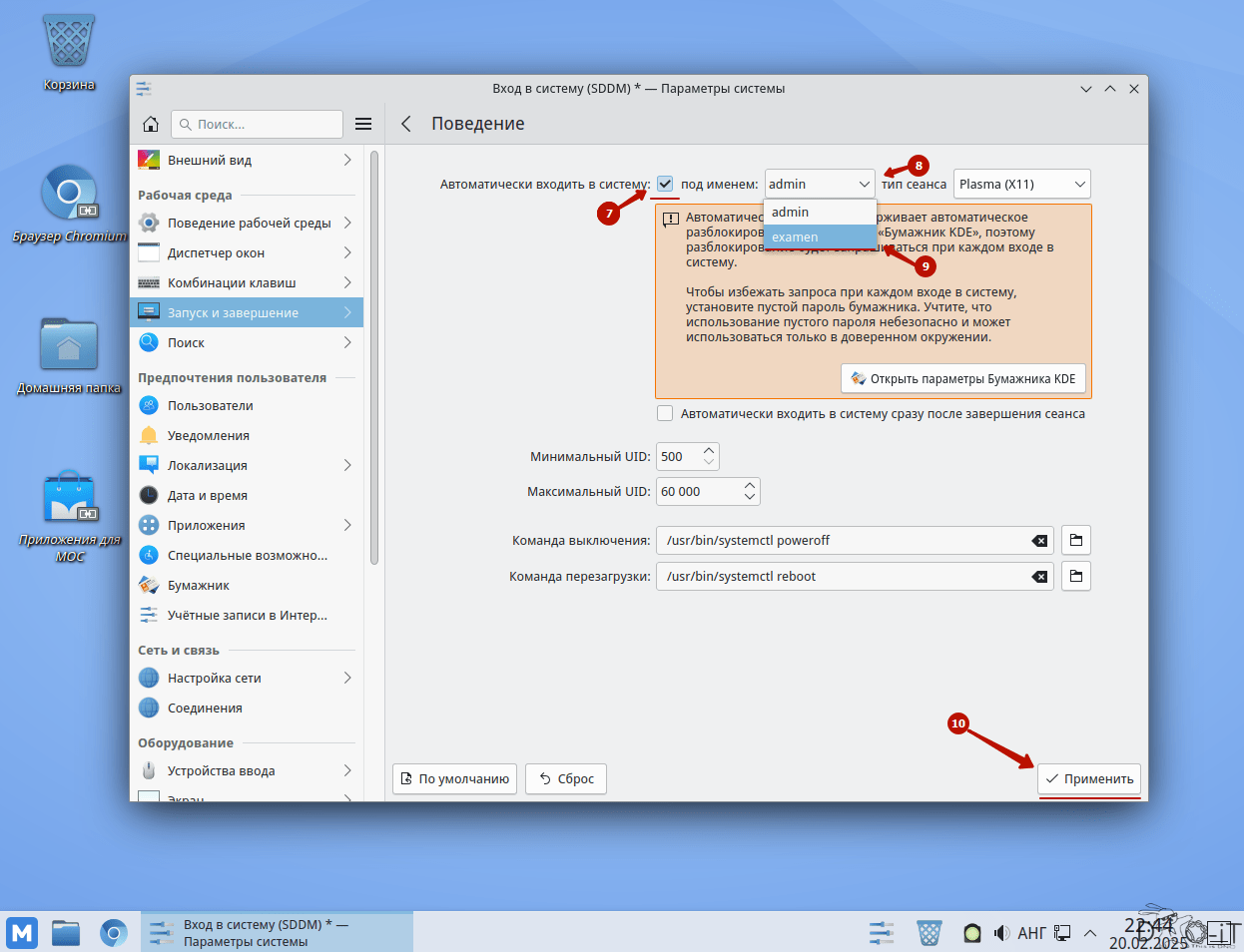Click Открыть параметры Бумажника KDE button
The width and height of the screenshot is (1244, 952).
click(x=962, y=378)
